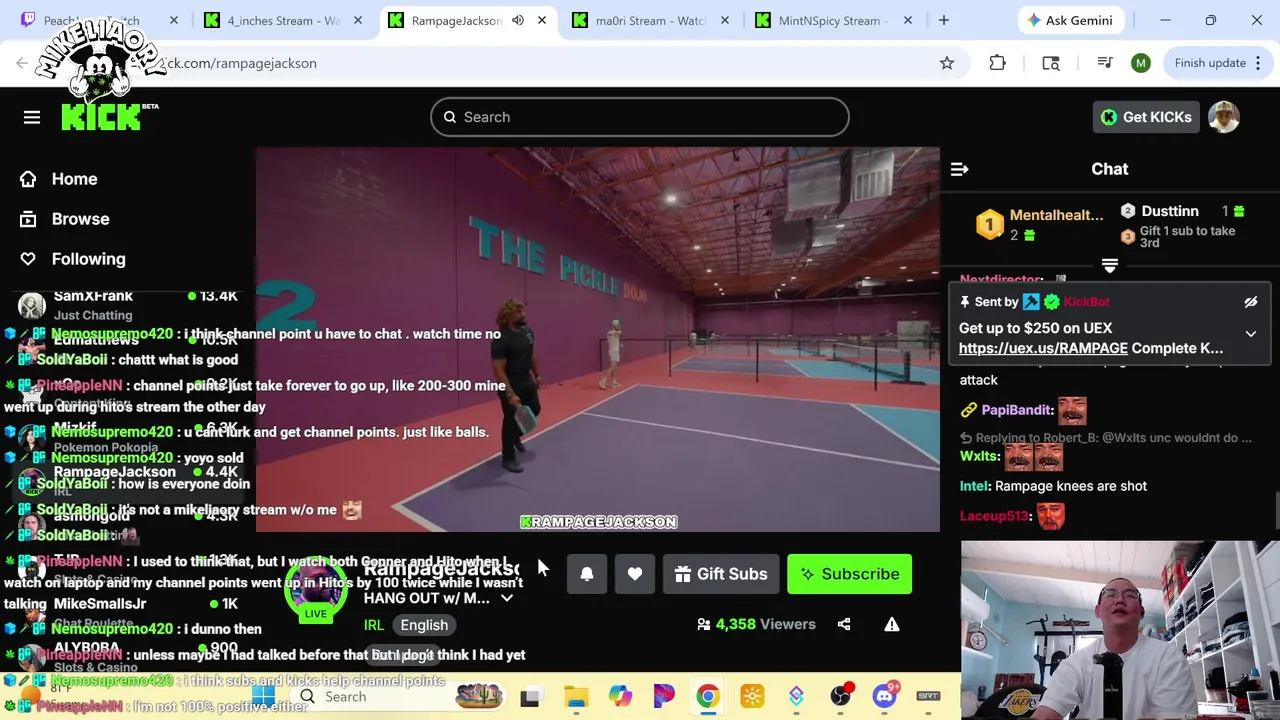Click Mentalhealth top gifter name
Screen dimensions: 1280x720
pos(1056,215)
